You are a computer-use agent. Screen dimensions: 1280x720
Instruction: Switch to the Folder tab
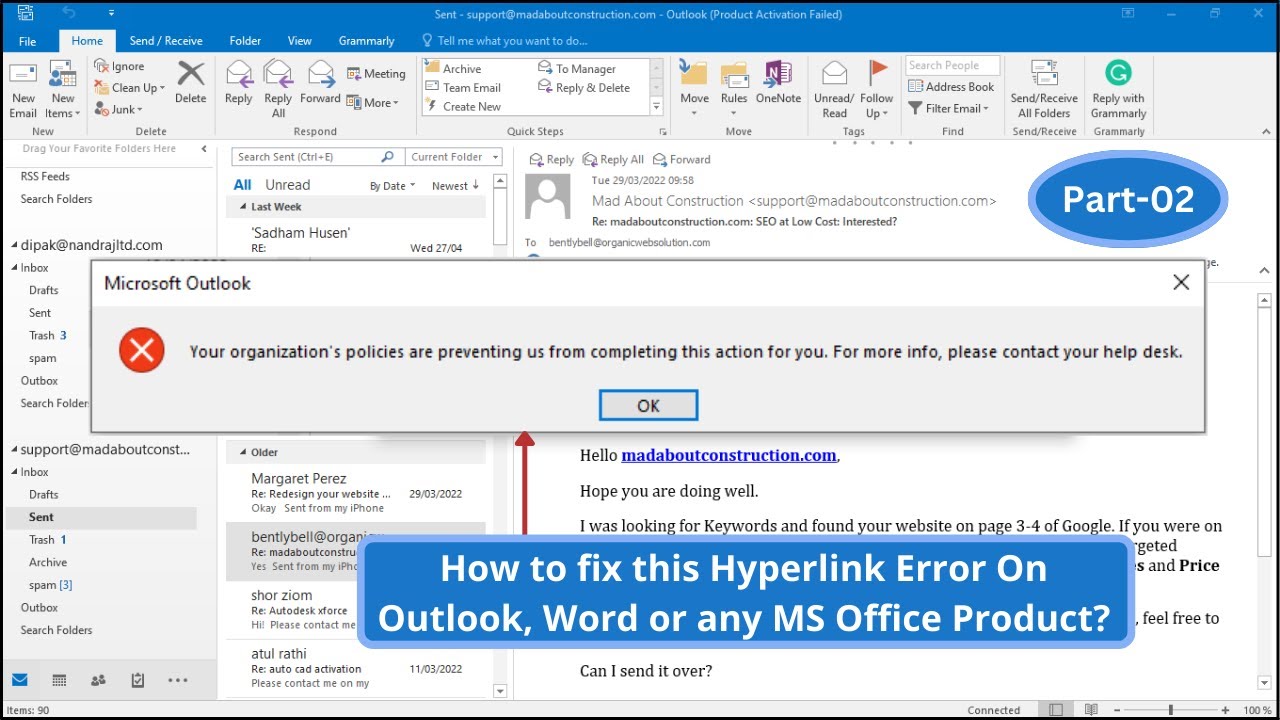point(245,41)
